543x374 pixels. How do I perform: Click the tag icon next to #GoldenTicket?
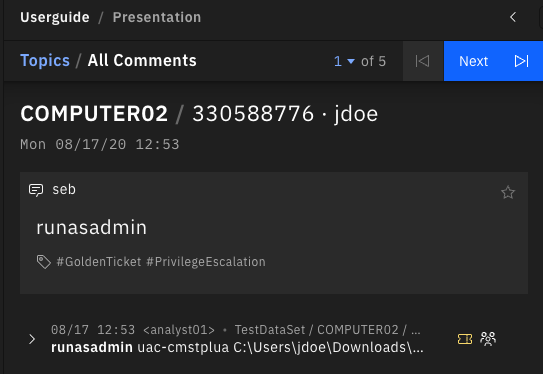point(44,262)
